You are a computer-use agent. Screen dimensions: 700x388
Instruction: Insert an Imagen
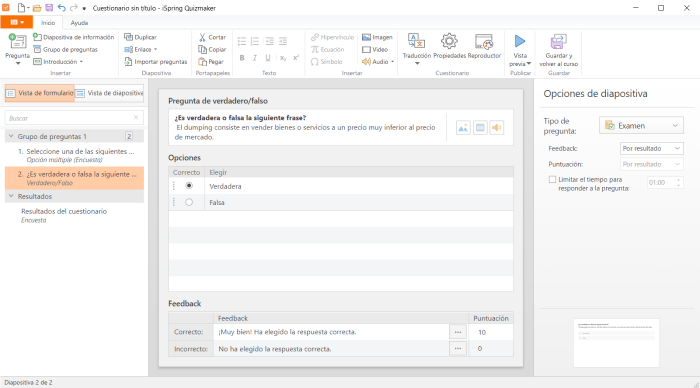(x=377, y=37)
